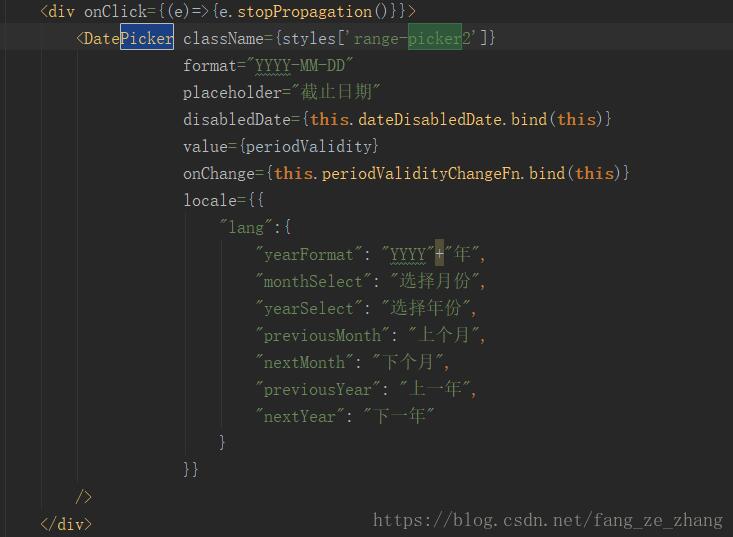Click the "yearFormat" key

coord(309,254)
